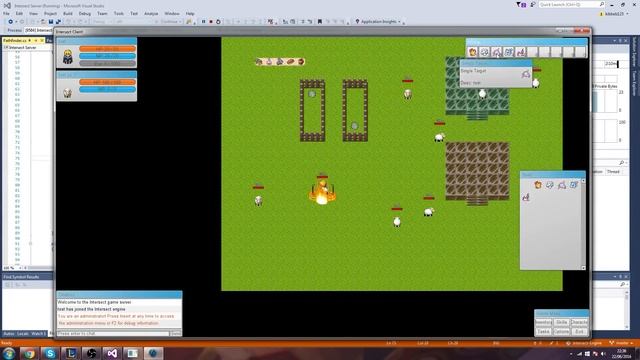Click the player portrait in the top status panel
The image size is (640, 360).
coord(68,56)
